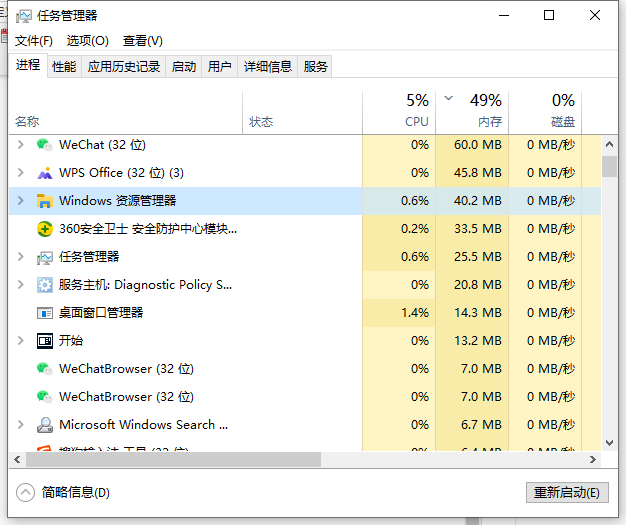This screenshot has height=525, width=626.
Task: Click the horizontal scrollbar thumb
Action: pyautogui.click(x=174, y=460)
